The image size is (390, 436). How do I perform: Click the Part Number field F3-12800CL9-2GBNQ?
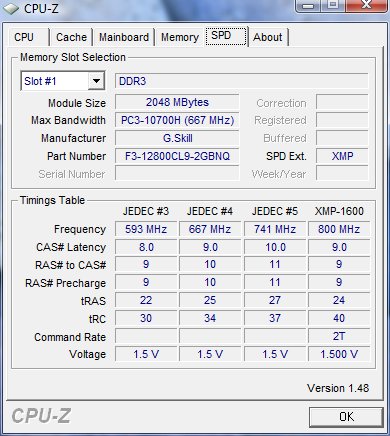point(177,156)
